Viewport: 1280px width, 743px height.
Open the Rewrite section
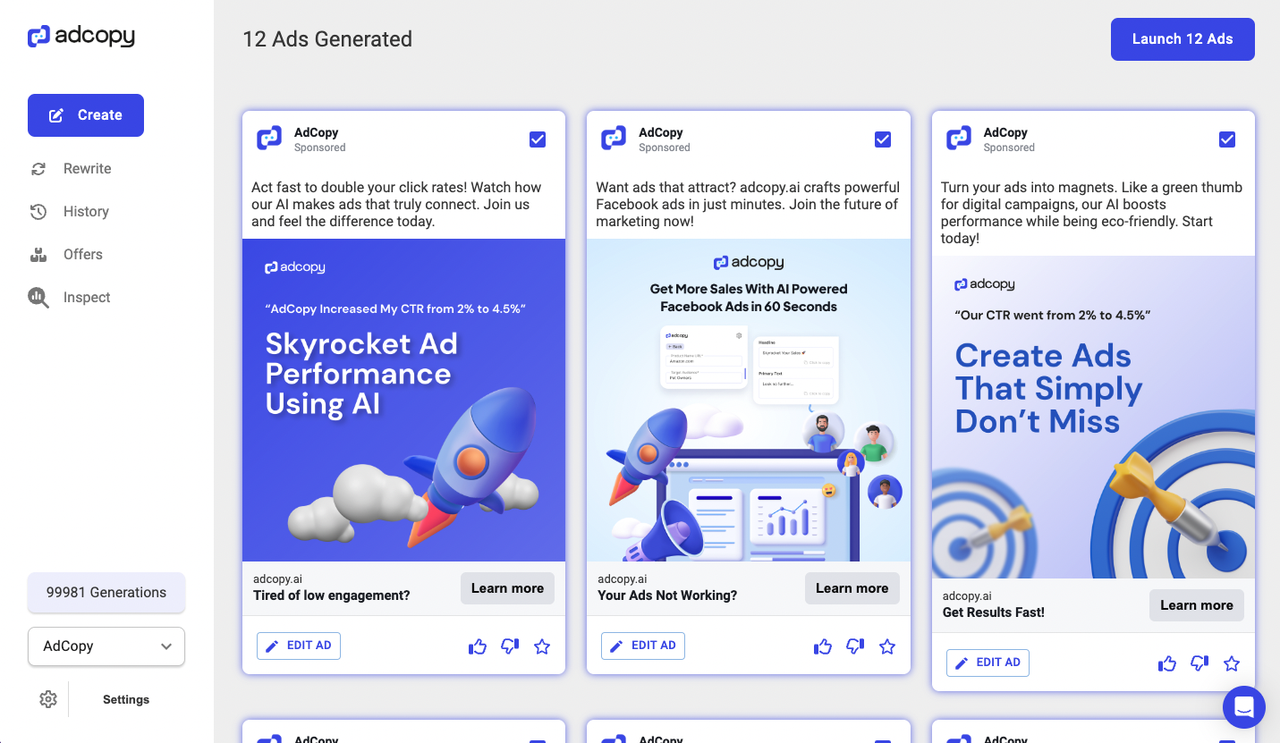click(87, 168)
